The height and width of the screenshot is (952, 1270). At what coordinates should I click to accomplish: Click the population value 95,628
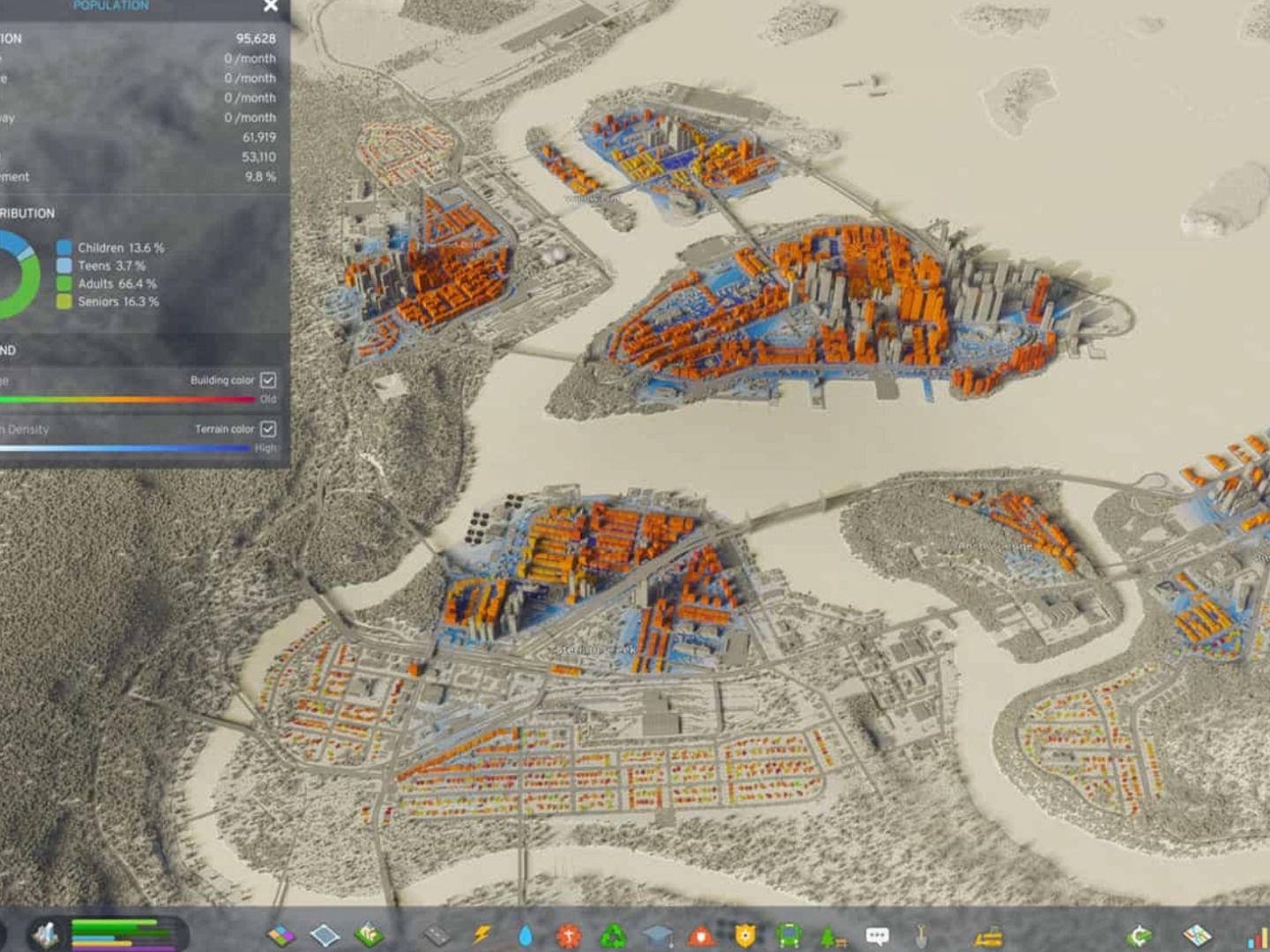pyautogui.click(x=256, y=39)
